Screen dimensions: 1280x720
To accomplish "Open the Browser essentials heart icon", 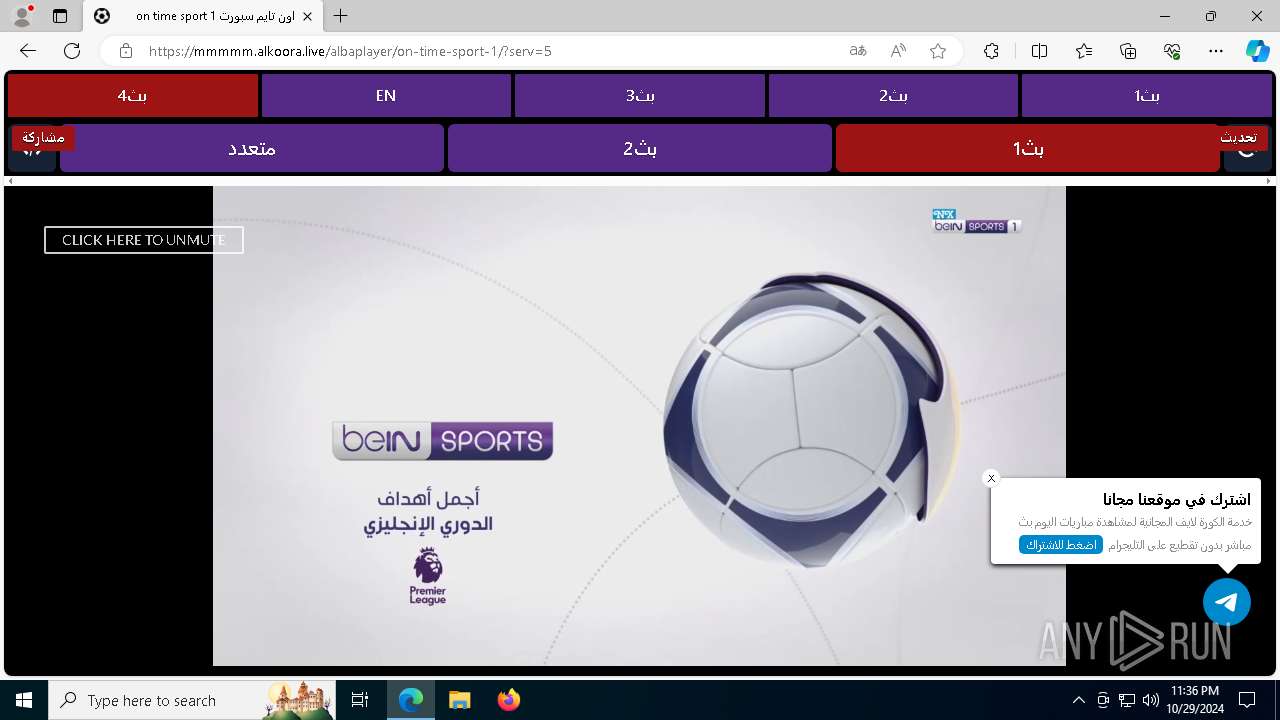I will (1172, 51).
